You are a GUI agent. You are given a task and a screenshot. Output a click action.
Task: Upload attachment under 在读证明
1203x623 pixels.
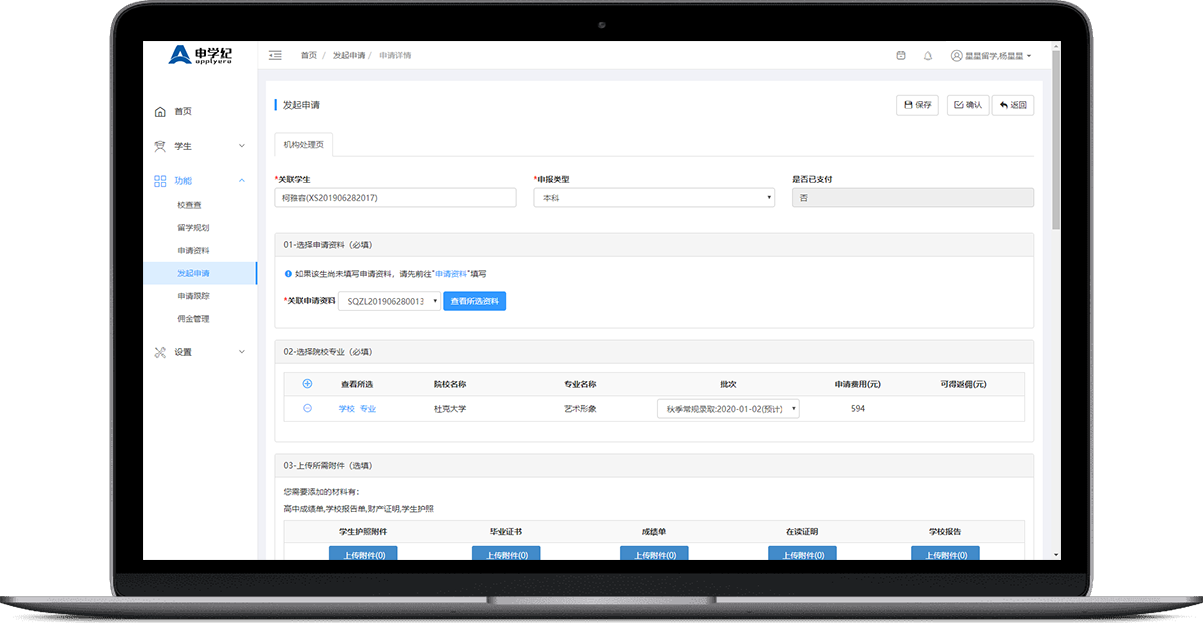pyautogui.click(x=802, y=553)
